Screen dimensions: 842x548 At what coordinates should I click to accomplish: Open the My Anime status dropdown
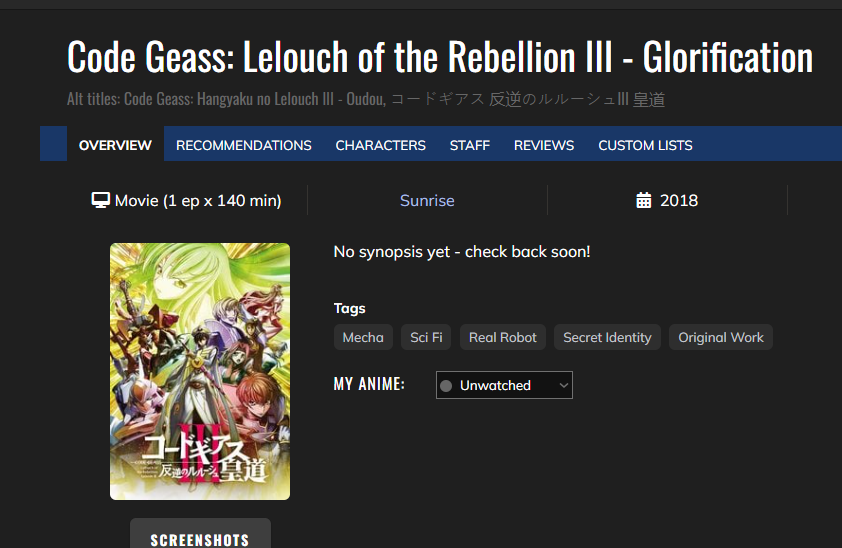(x=504, y=385)
